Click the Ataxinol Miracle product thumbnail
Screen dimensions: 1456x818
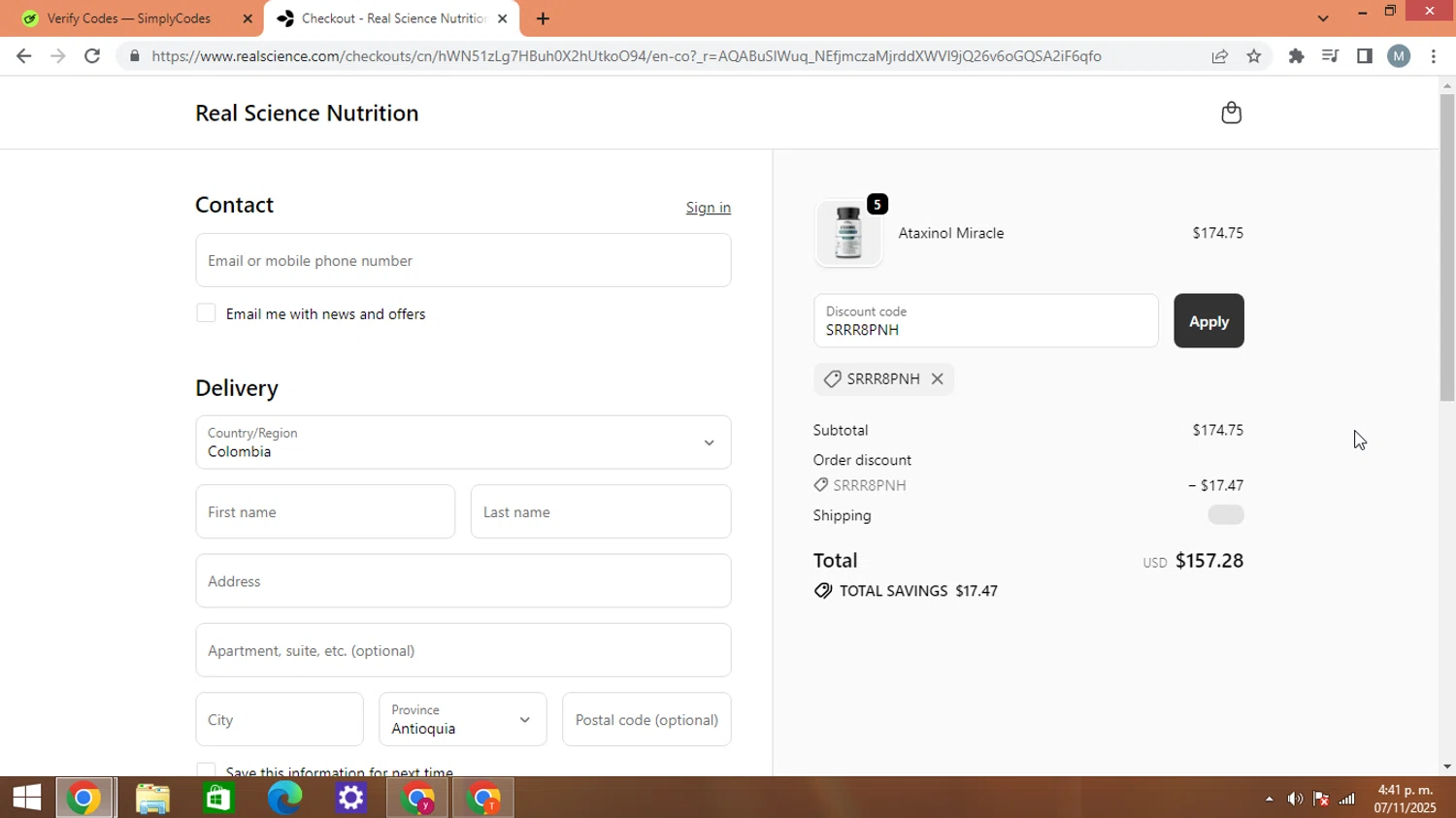pyautogui.click(x=848, y=234)
